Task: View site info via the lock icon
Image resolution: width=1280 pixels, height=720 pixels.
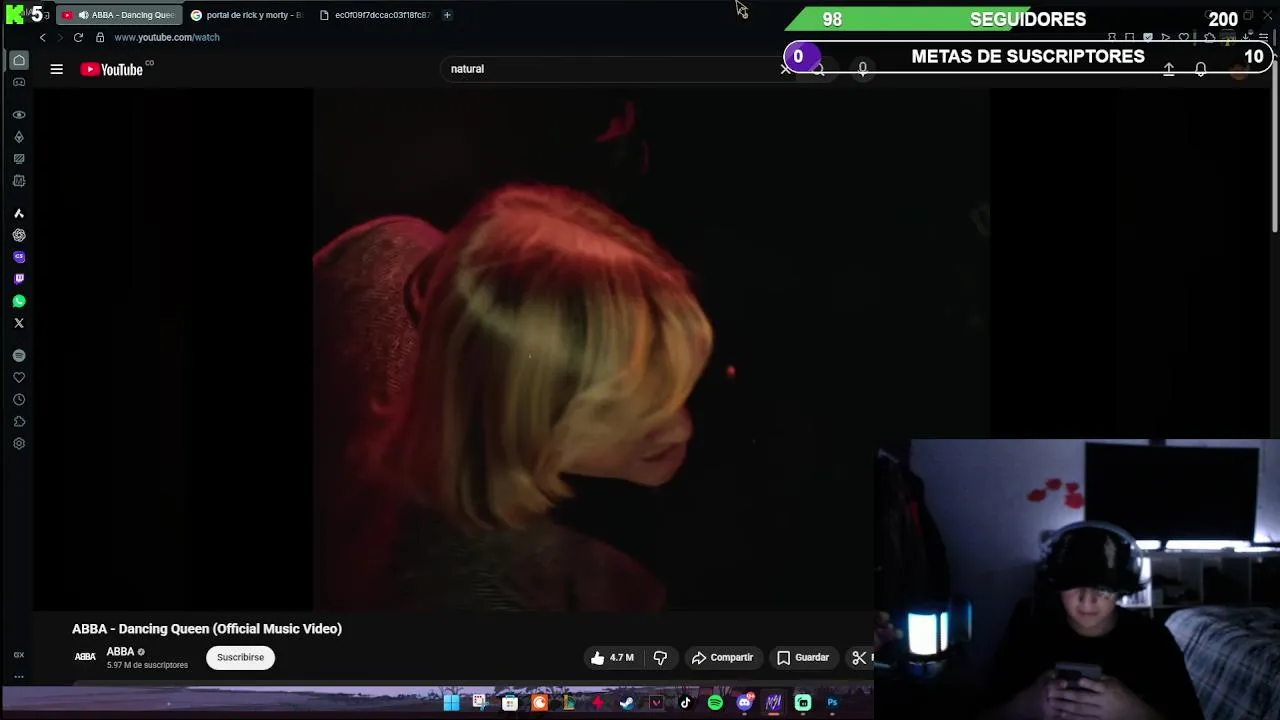Action: point(100,37)
